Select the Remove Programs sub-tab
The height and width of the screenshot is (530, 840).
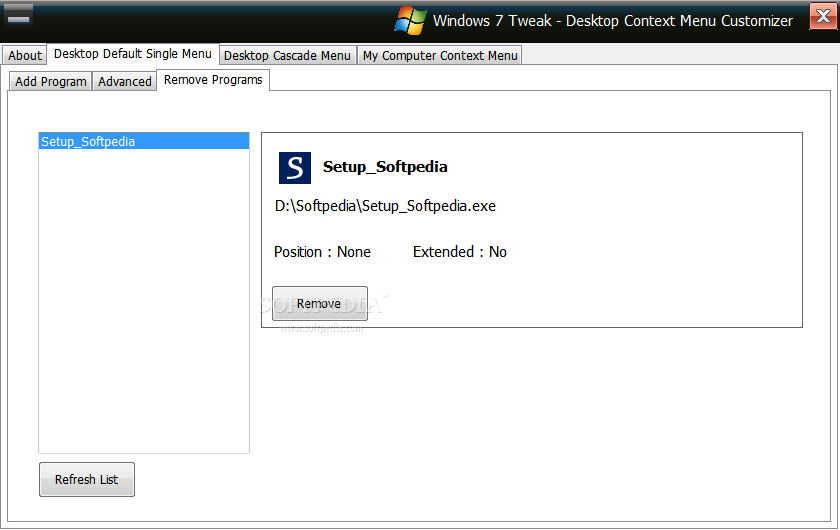tap(213, 80)
